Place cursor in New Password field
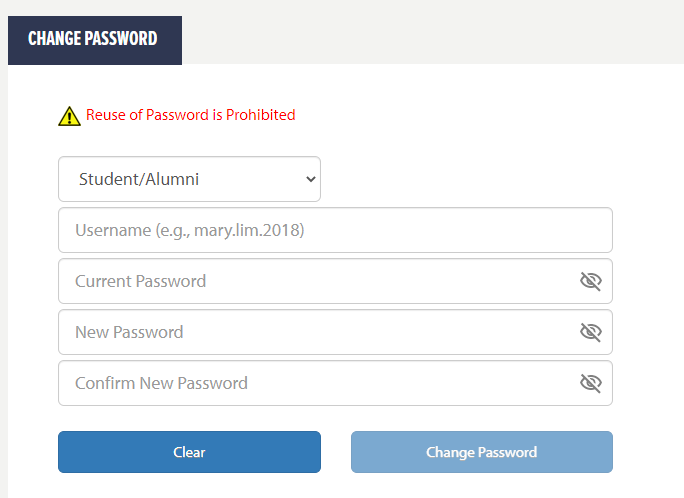Screen dimensions: 684x498 [315, 332]
